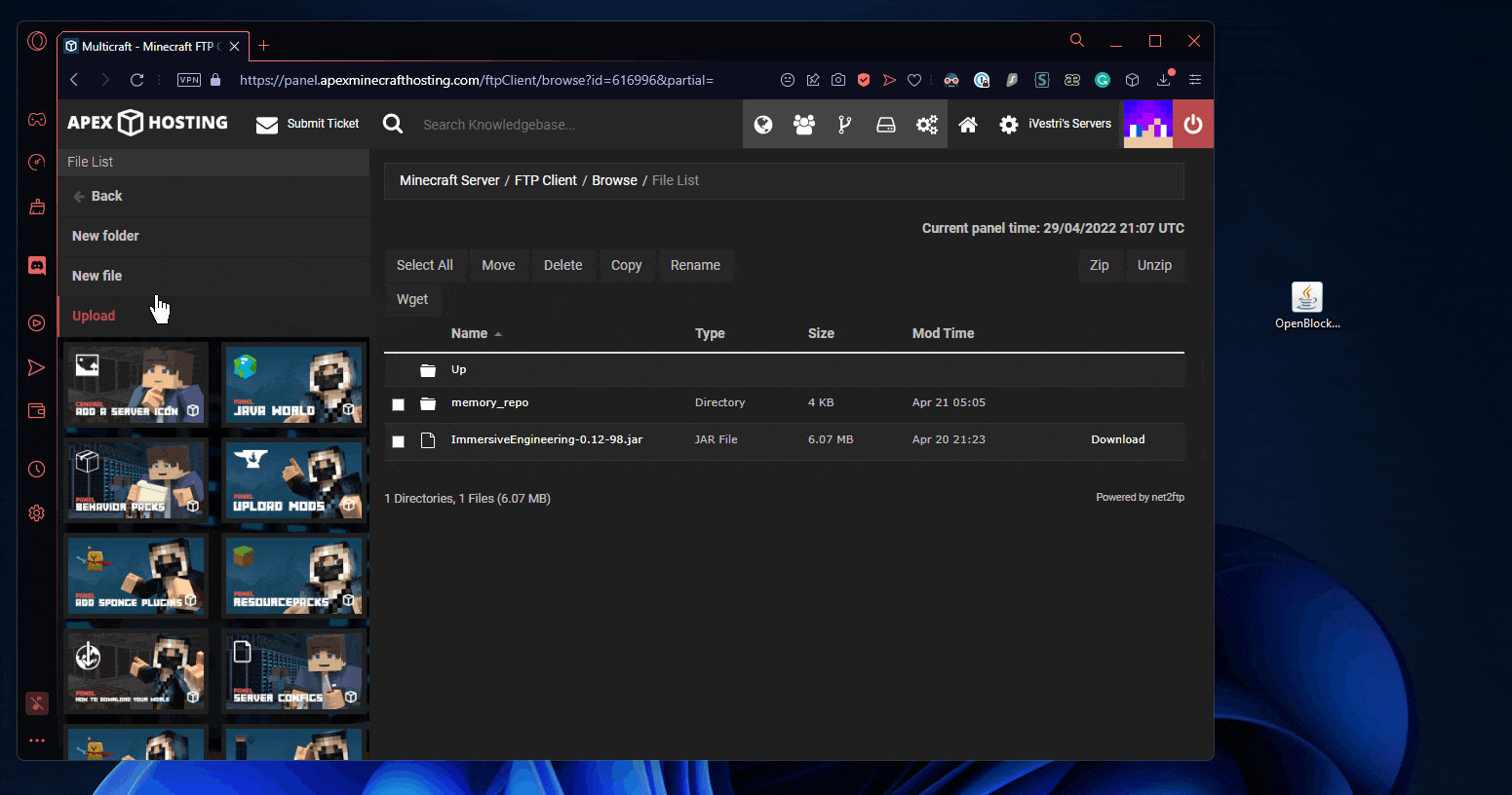
Task: Click the hard drive icon in the navbar
Action: (885, 124)
